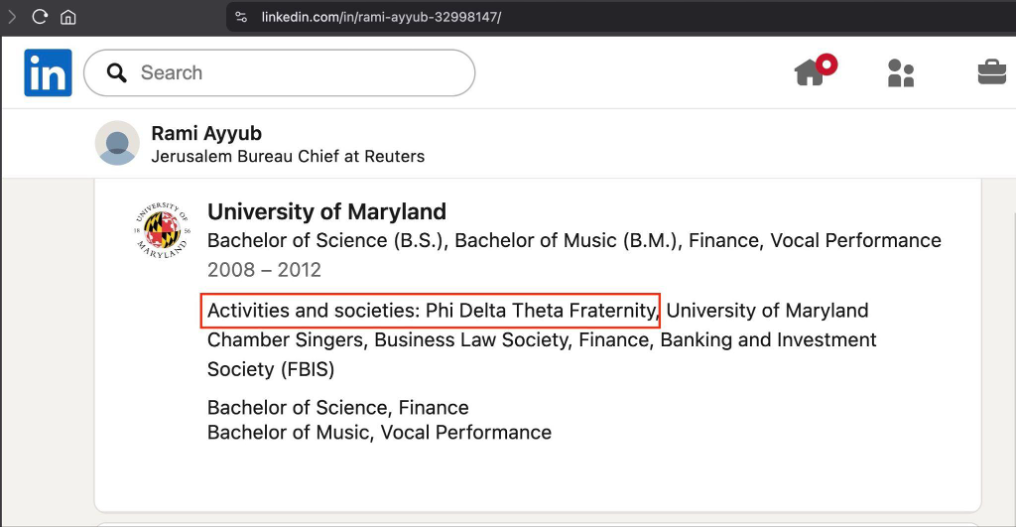Click Bachelor of Music, Vocal Performance description
The image size is (1016, 528).
(x=379, y=432)
